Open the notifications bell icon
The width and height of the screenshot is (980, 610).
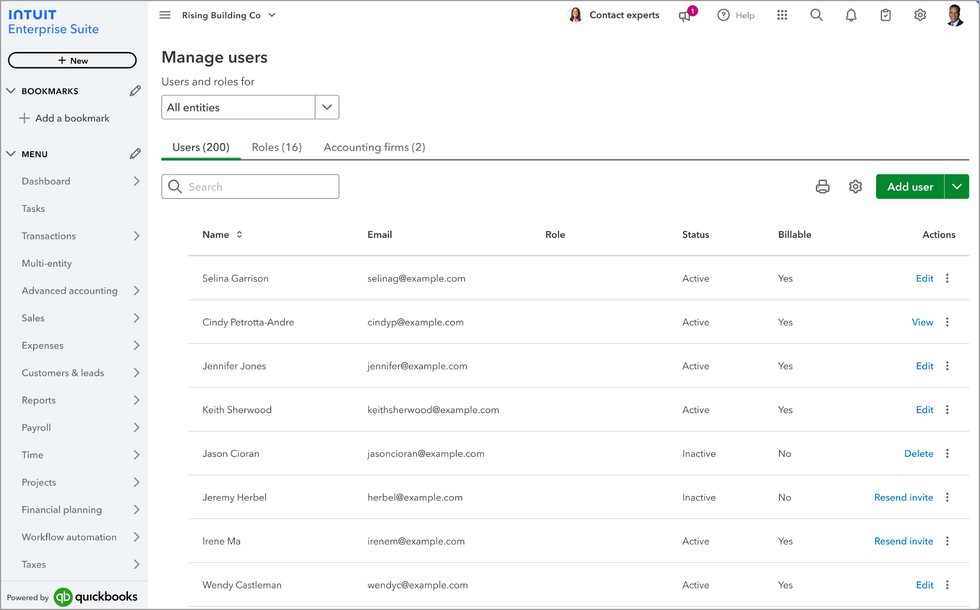pyautogui.click(x=851, y=15)
